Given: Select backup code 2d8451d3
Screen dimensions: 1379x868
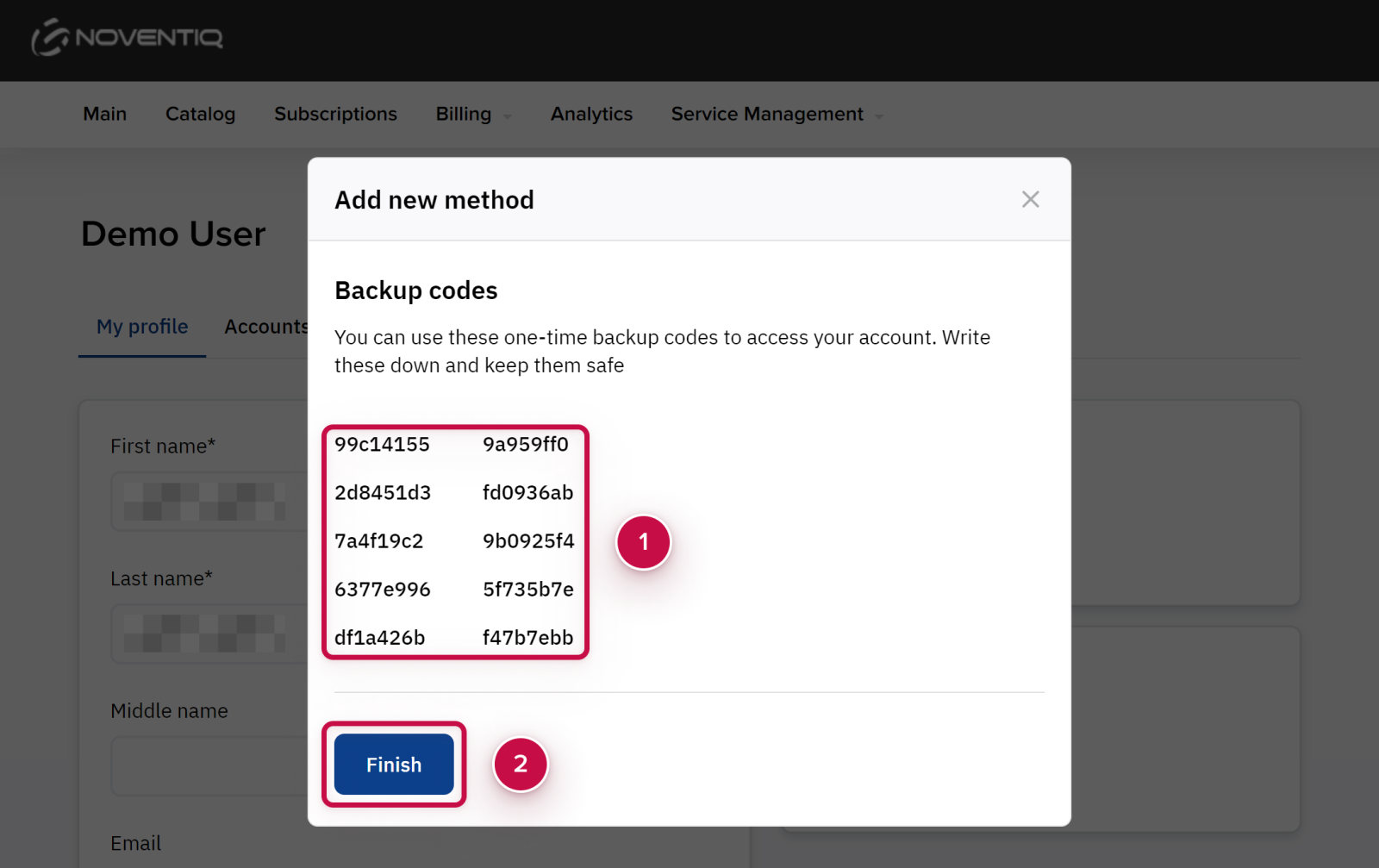Looking at the screenshot, I should [383, 493].
